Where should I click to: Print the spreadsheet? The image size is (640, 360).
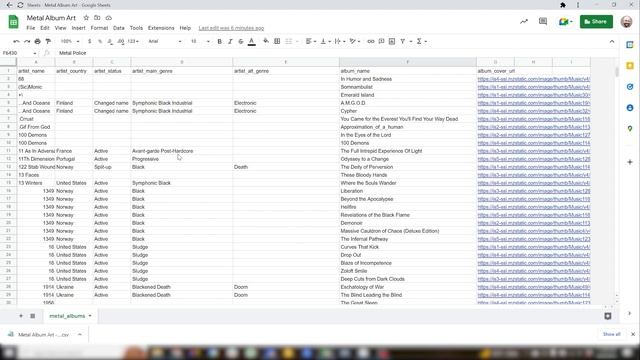38,41
